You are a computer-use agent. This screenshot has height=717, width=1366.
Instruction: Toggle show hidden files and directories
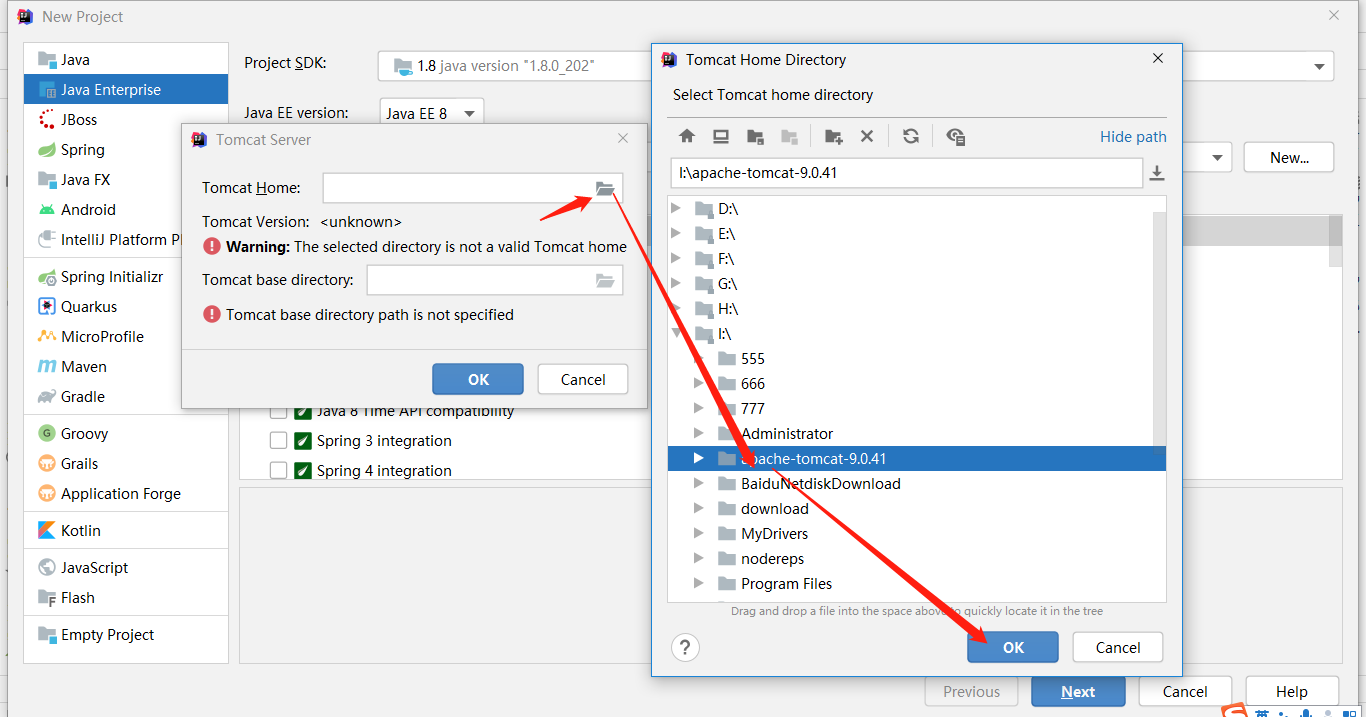955,136
